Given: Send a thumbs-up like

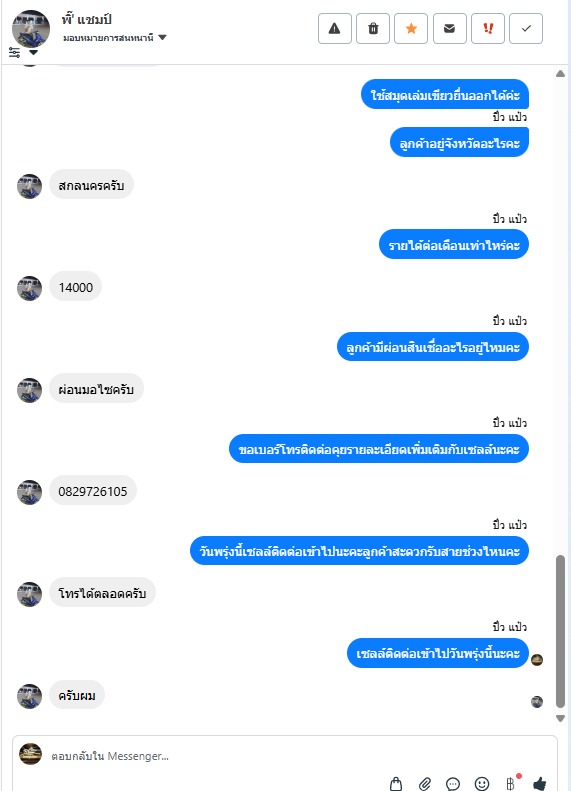Looking at the screenshot, I should coord(540,783).
